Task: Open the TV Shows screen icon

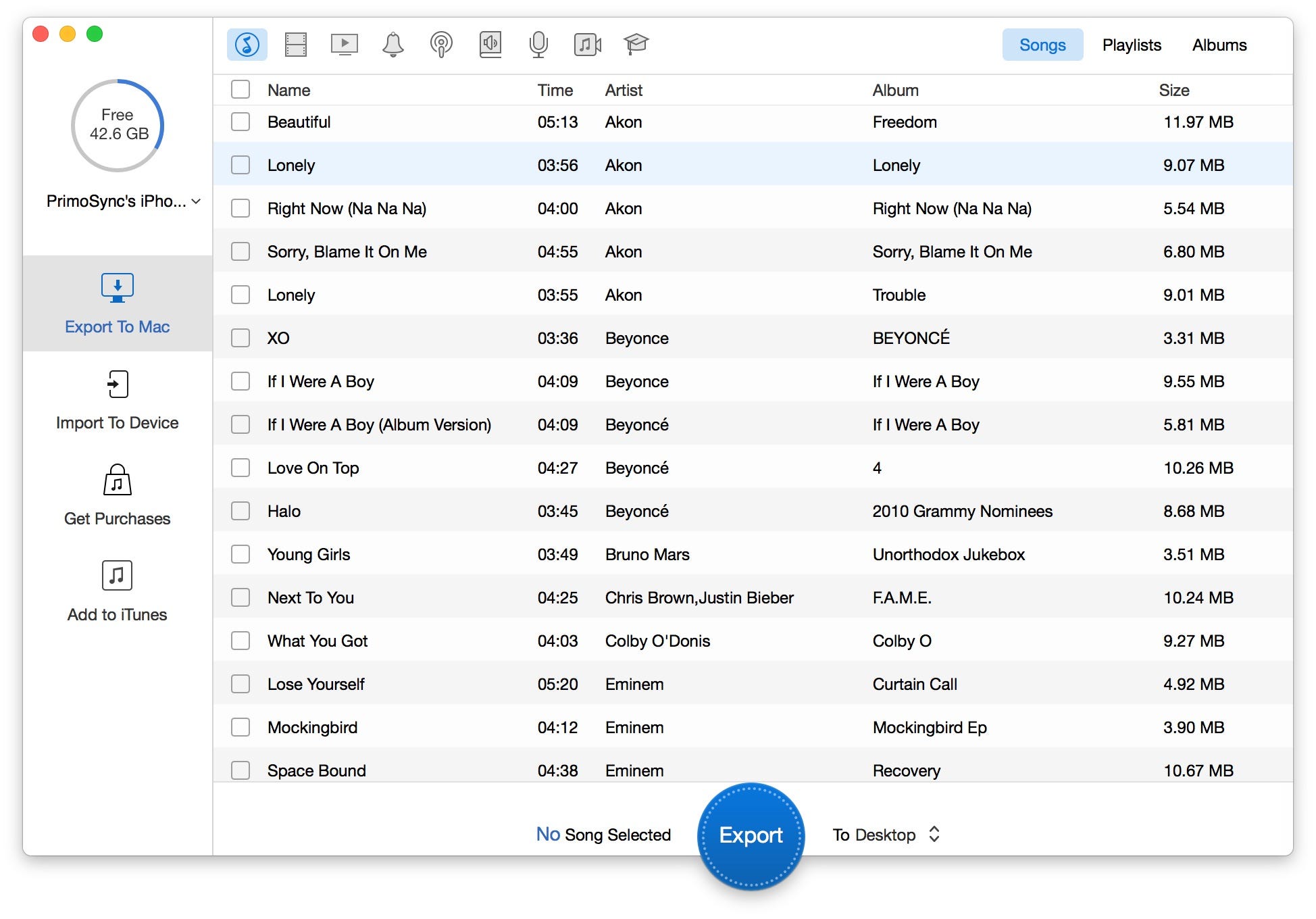Action: [x=344, y=45]
